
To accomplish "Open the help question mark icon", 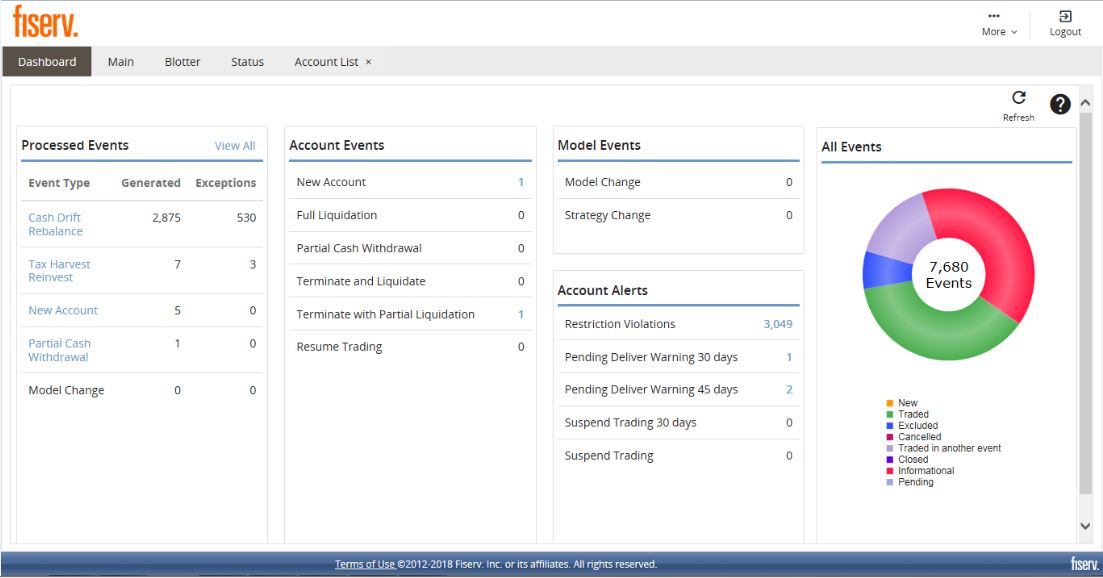I will pyautogui.click(x=1060, y=104).
